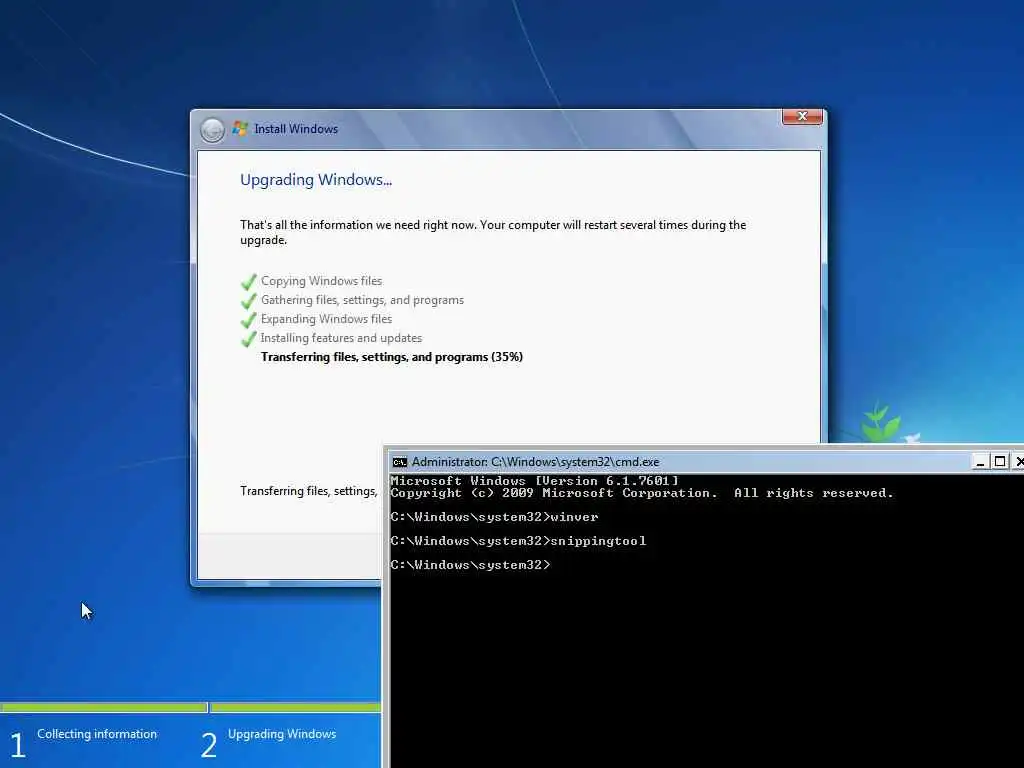This screenshot has width=1024, height=768.
Task: Click the green progress bar above Collecting information
Action: [x=103, y=707]
